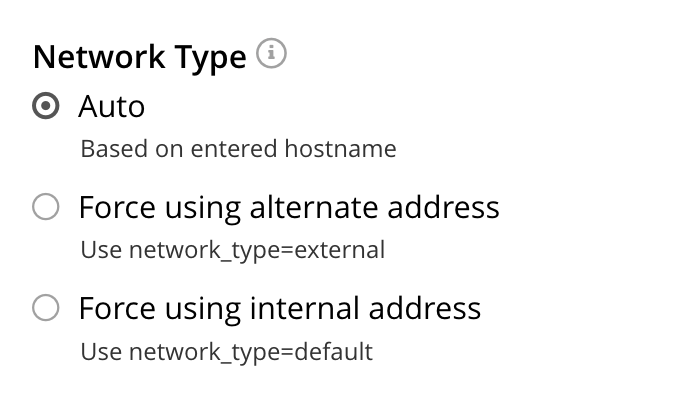Click the "Based on entered hostname" description
674x404 pixels.
(238, 149)
